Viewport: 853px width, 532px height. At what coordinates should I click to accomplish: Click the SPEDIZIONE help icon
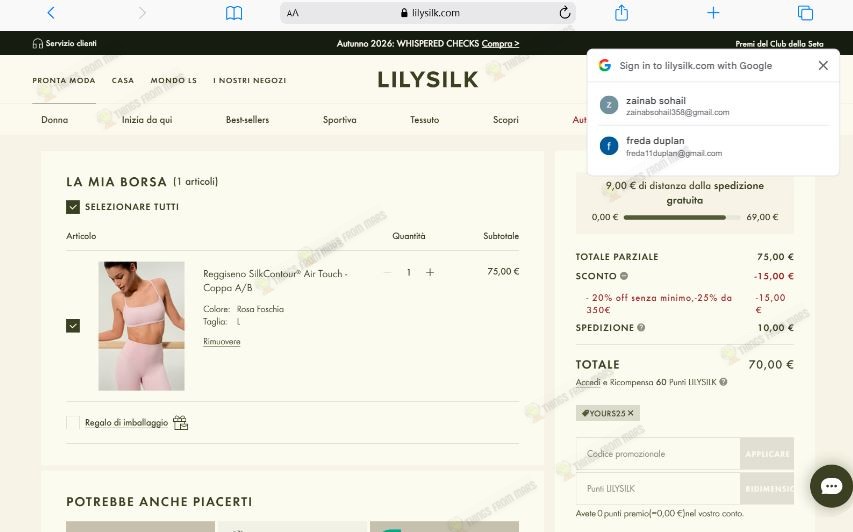coord(641,327)
